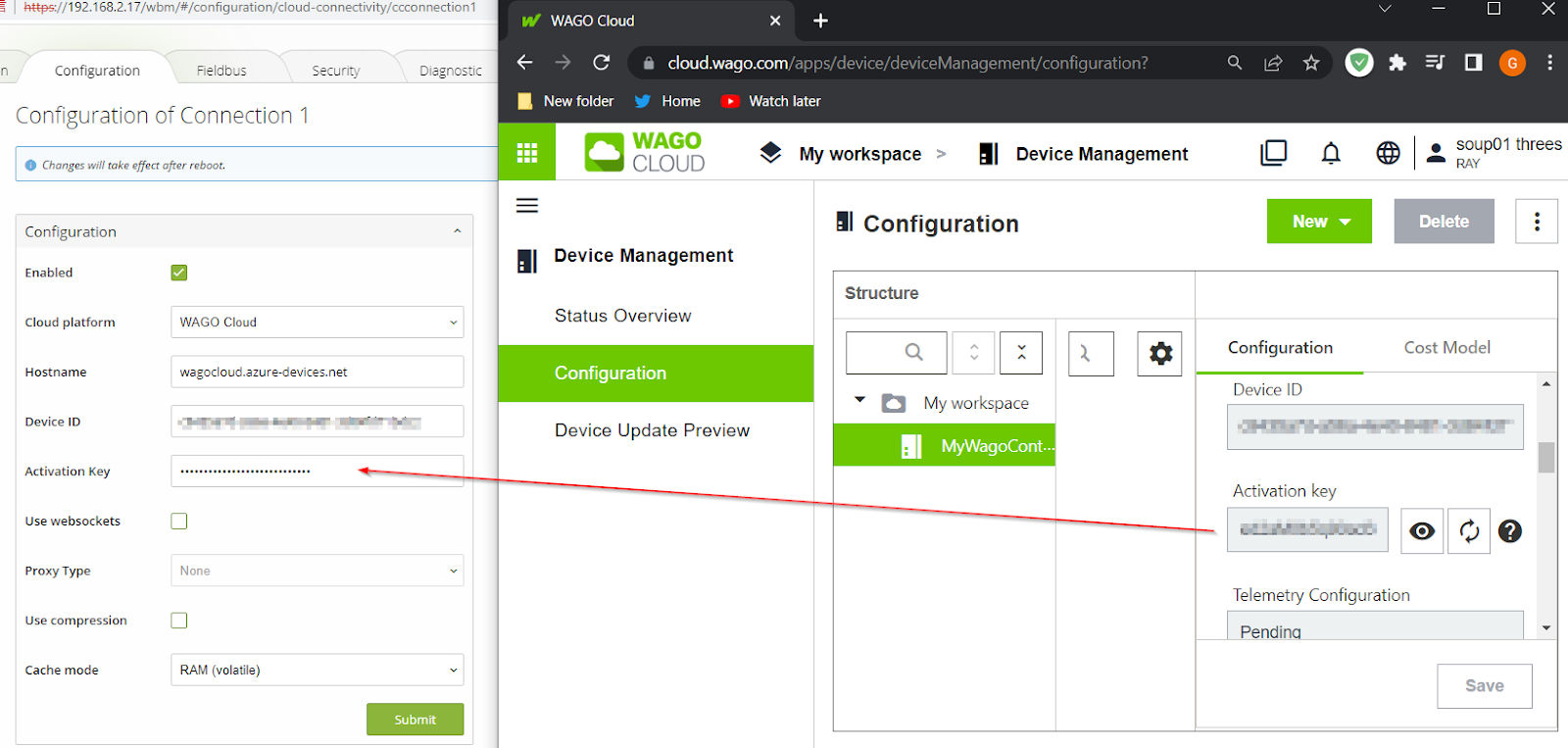1568x748 pixels.
Task: Click the Delete button
Action: pos(1444,222)
